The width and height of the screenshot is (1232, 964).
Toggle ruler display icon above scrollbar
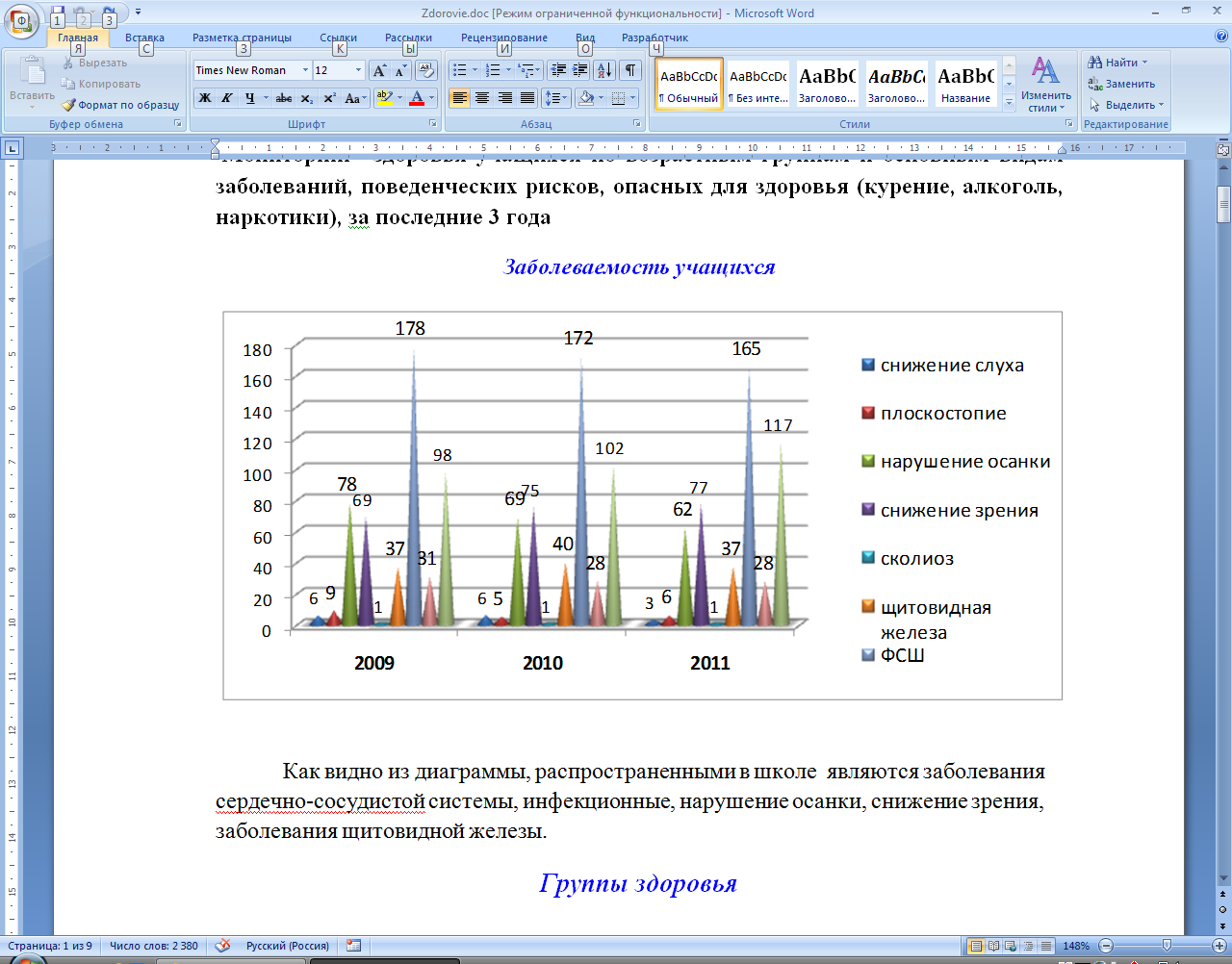[x=1223, y=149]
